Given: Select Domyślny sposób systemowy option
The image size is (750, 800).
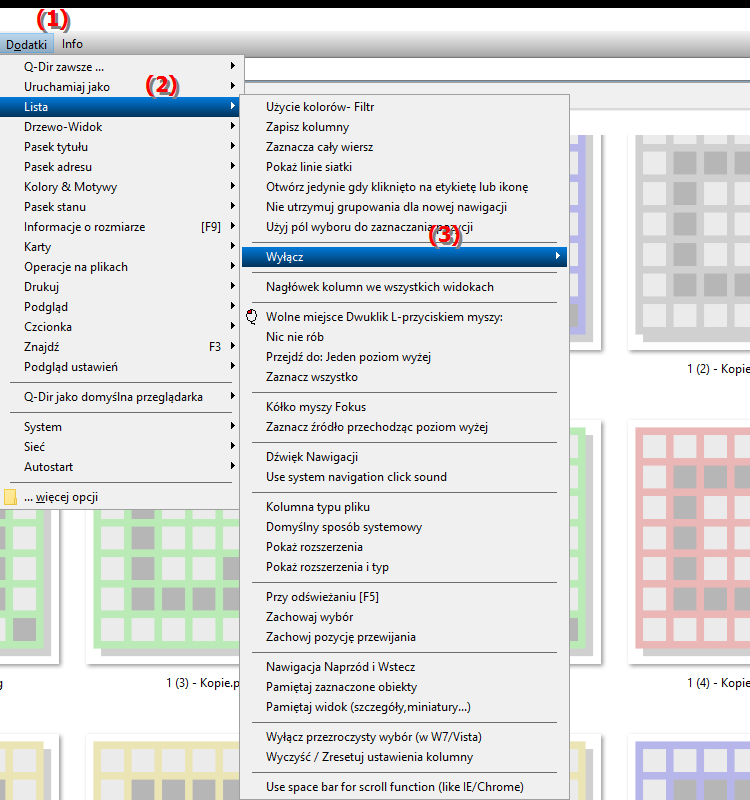Looking at the screenshot, I should (x=405, y=527).
